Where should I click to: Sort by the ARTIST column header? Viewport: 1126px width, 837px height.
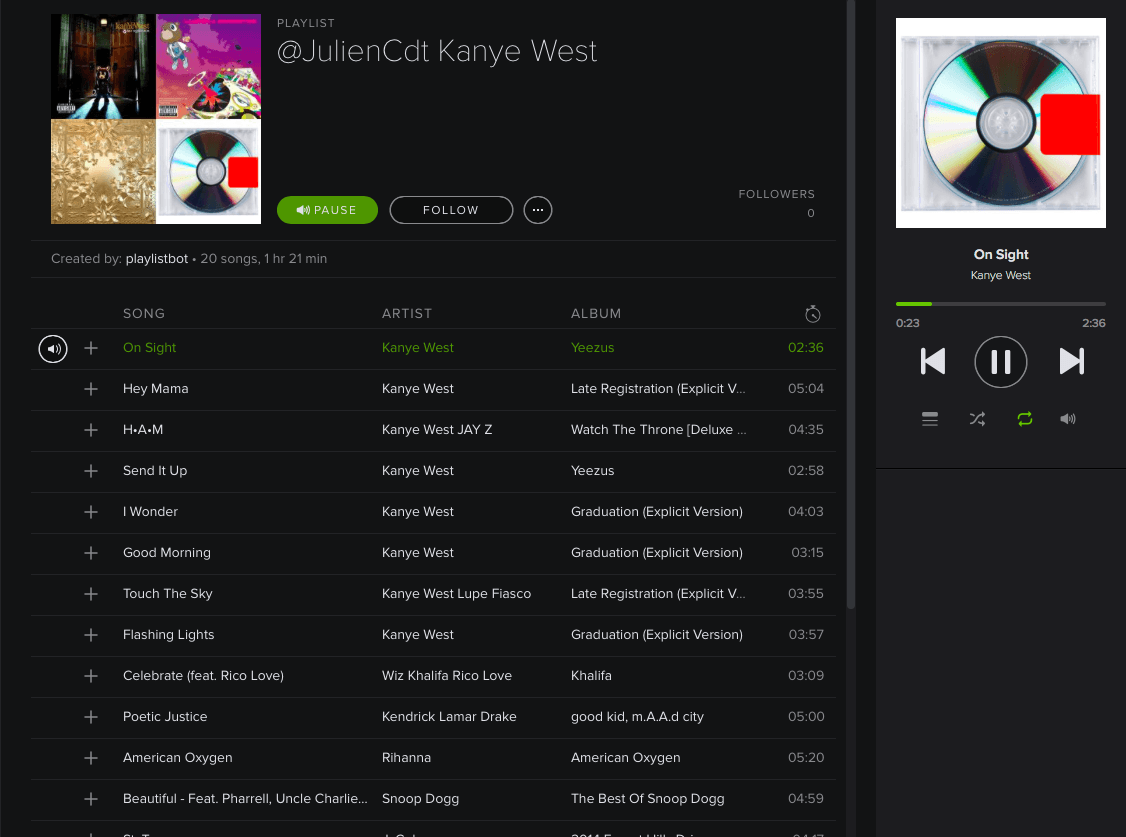(406, 314)
